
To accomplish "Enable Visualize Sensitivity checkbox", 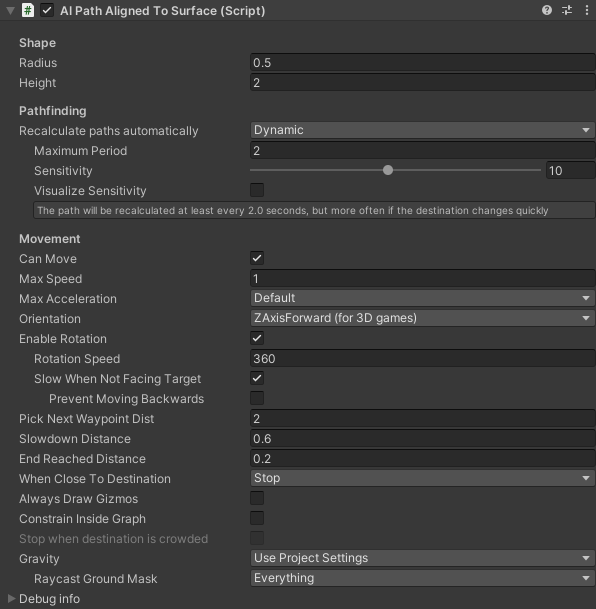I will pos(257,190).
